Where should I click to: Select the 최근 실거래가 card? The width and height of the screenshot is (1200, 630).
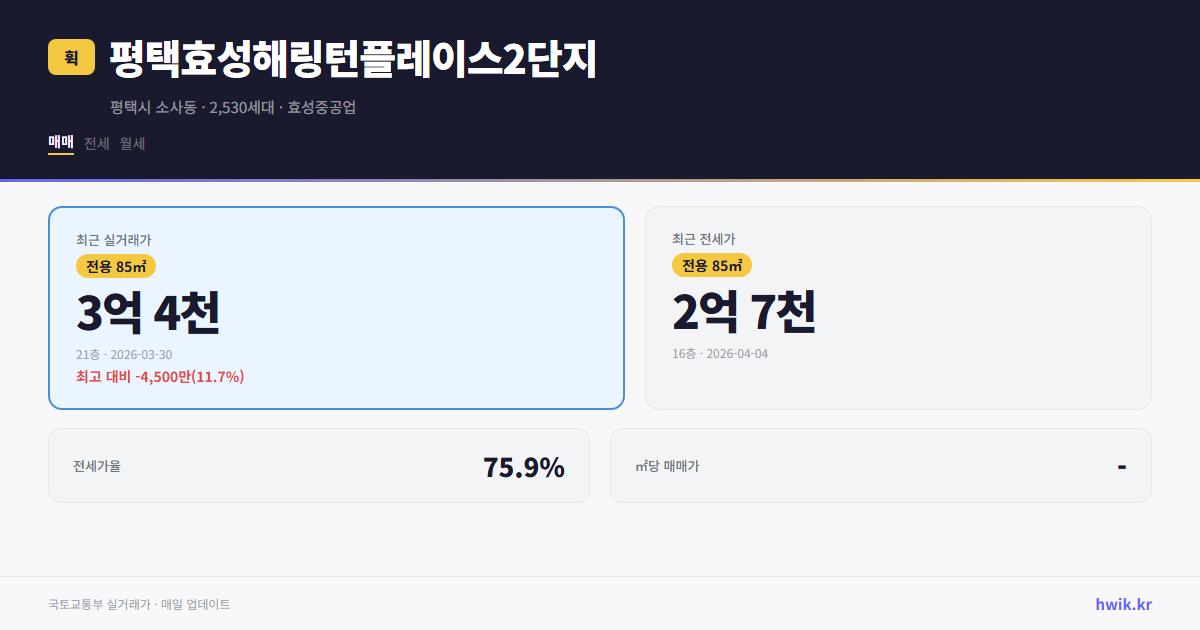tap(335, 307)
